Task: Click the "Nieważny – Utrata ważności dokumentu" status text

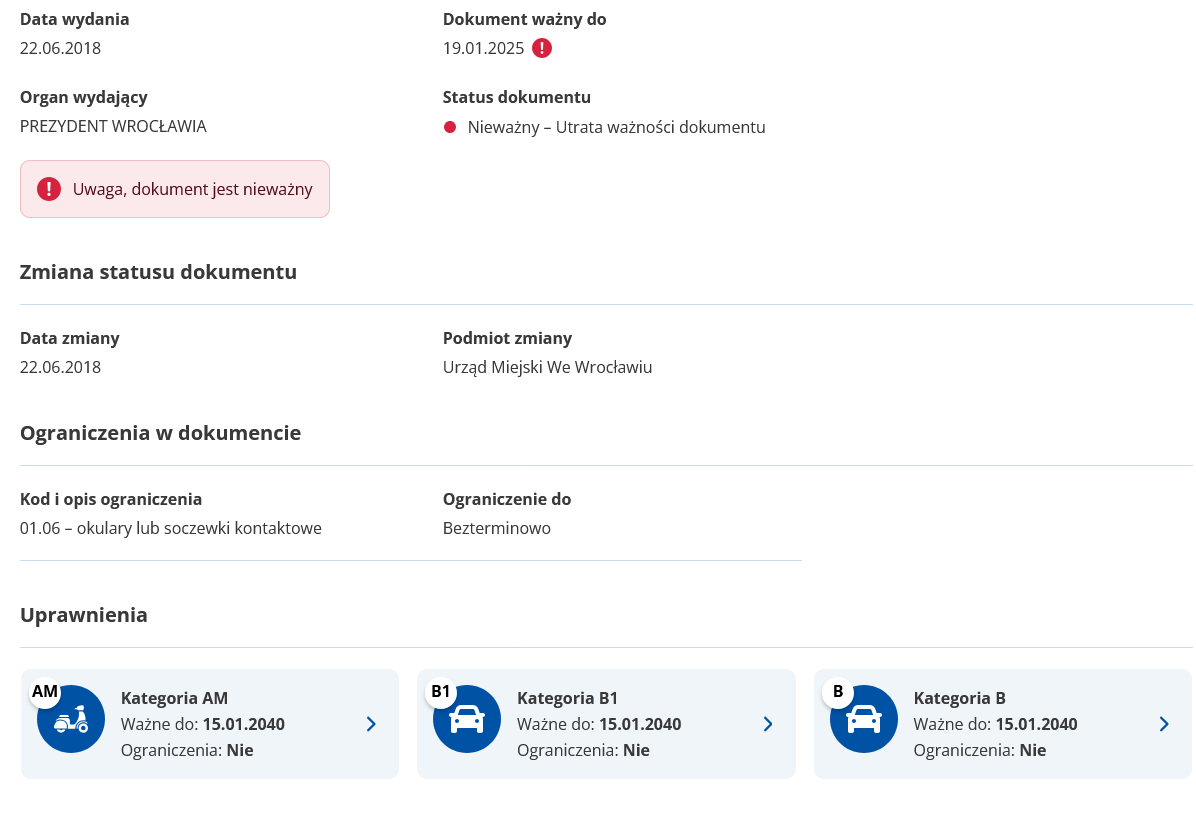Action: click(616, 127)
